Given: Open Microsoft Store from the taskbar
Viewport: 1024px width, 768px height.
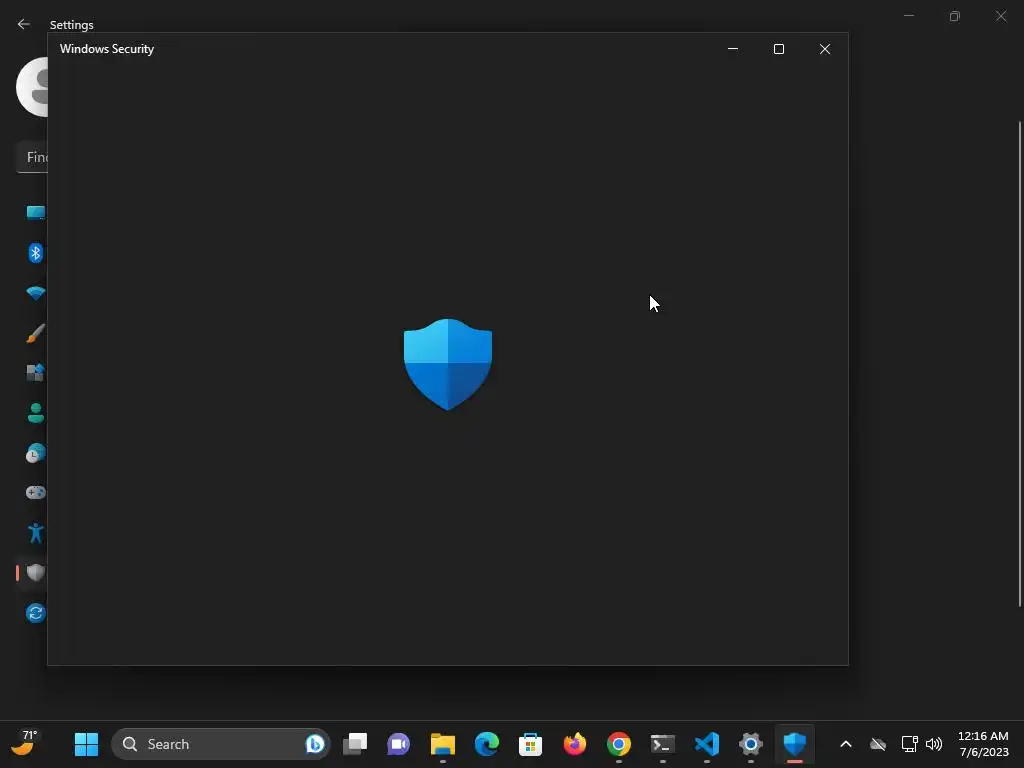Looking at the screenshot, I should coord(530,744).
